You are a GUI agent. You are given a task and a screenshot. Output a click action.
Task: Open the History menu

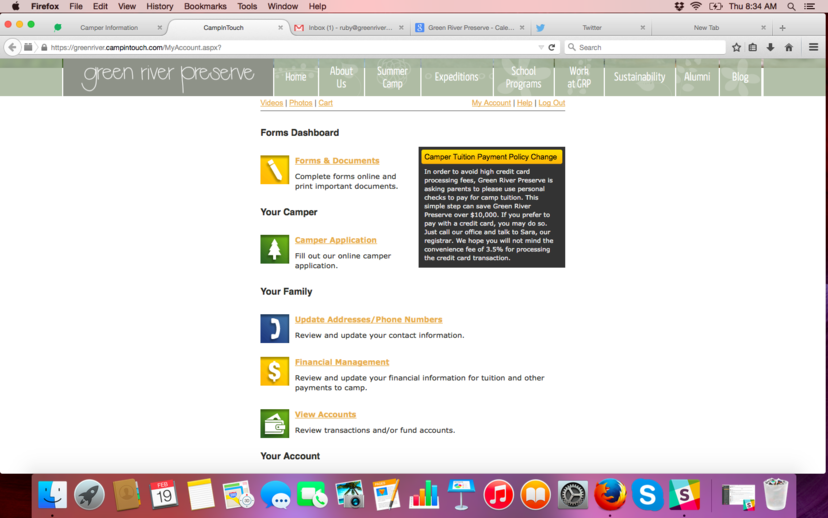[x=159, y=6]
